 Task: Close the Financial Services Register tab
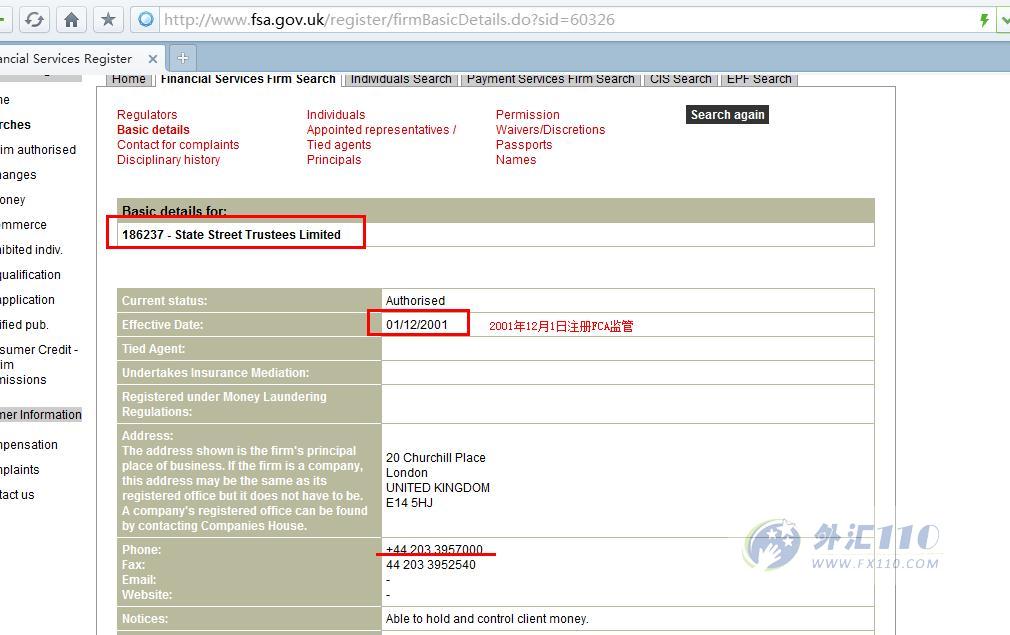click(153, 59)
